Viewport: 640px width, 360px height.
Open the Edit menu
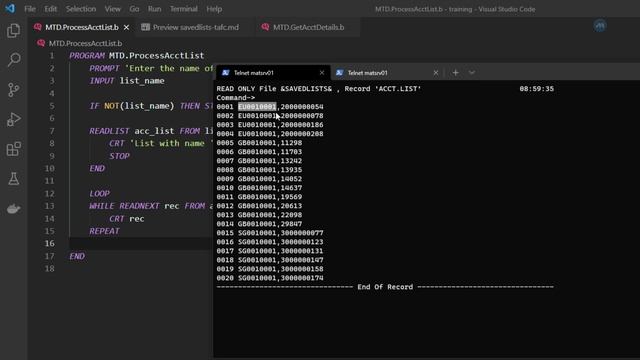pyautogui.click(x=51, y=9)
